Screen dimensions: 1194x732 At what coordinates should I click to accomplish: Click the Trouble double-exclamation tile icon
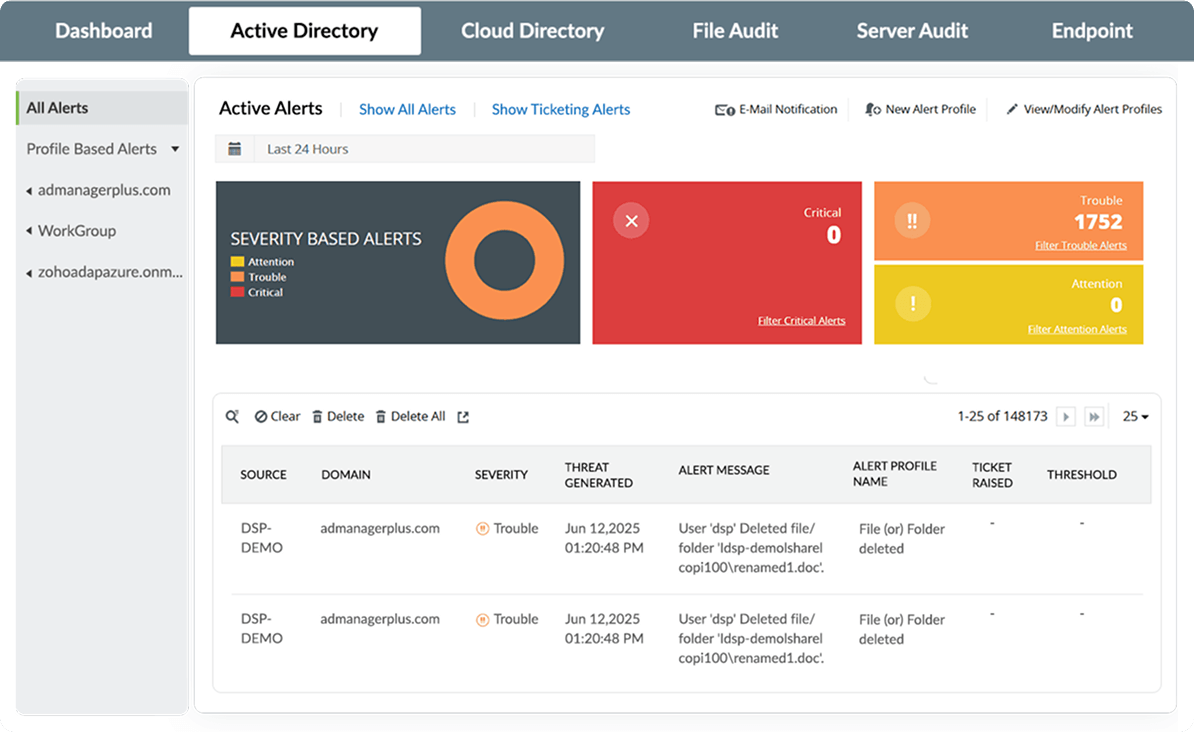912,222
